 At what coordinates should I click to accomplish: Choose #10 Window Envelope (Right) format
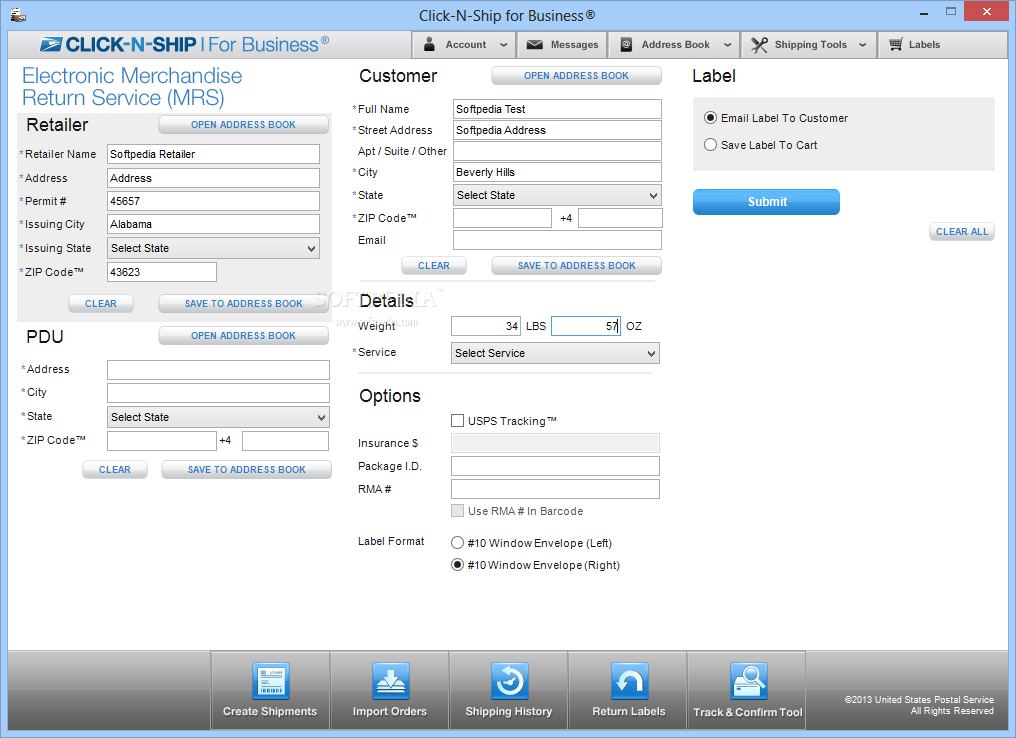pos(457,565)
